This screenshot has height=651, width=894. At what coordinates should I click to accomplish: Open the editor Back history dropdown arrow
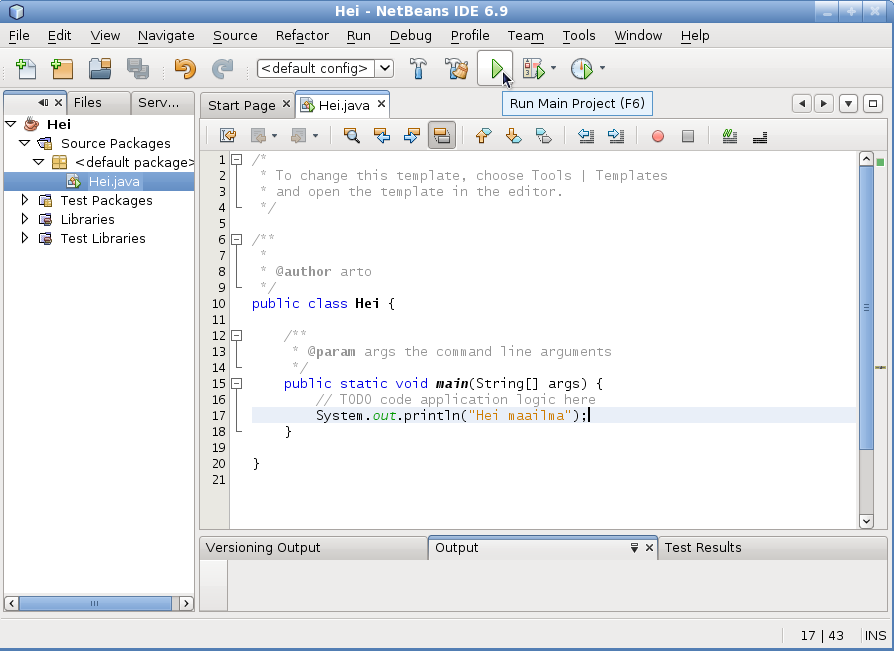275,136
